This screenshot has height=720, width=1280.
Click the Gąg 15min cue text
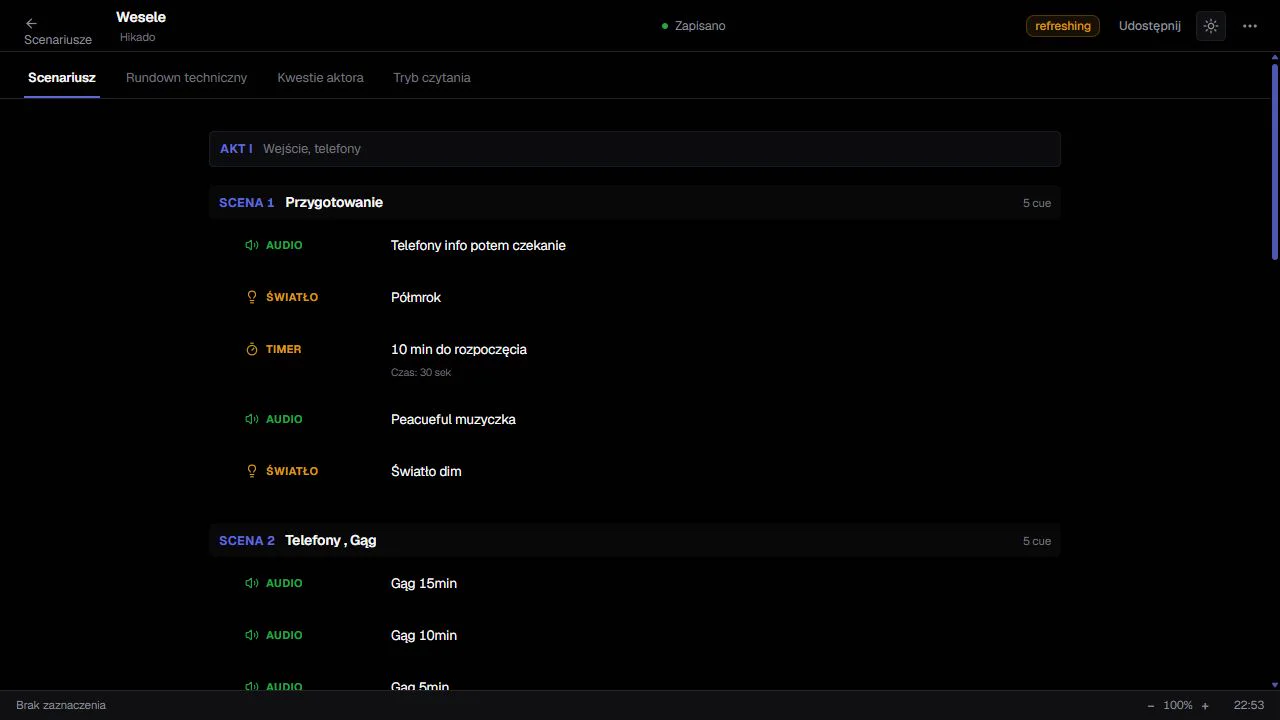(424, 583)
